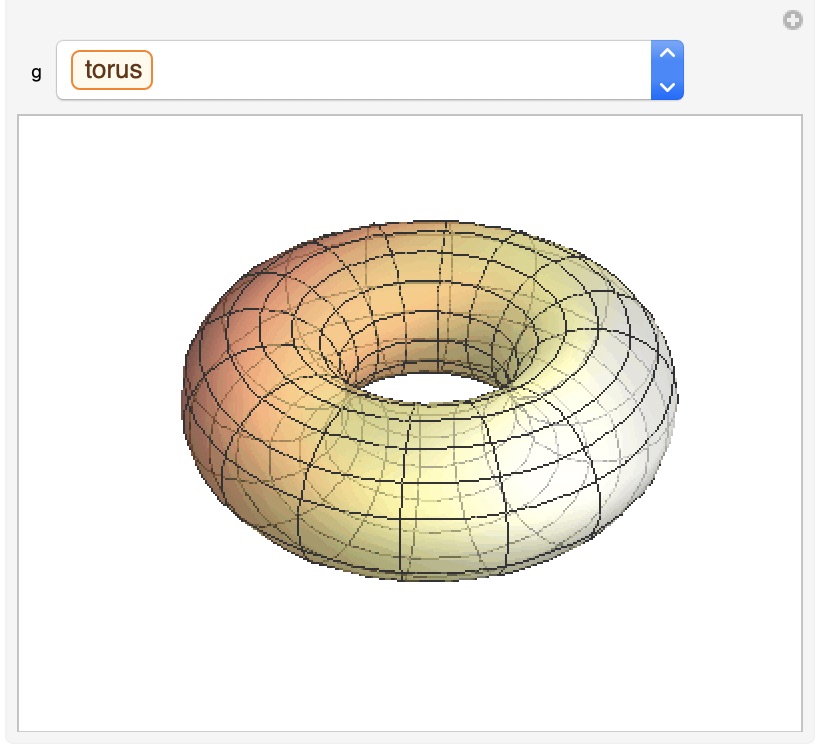Click inside the g selection field

click(370, 70)
